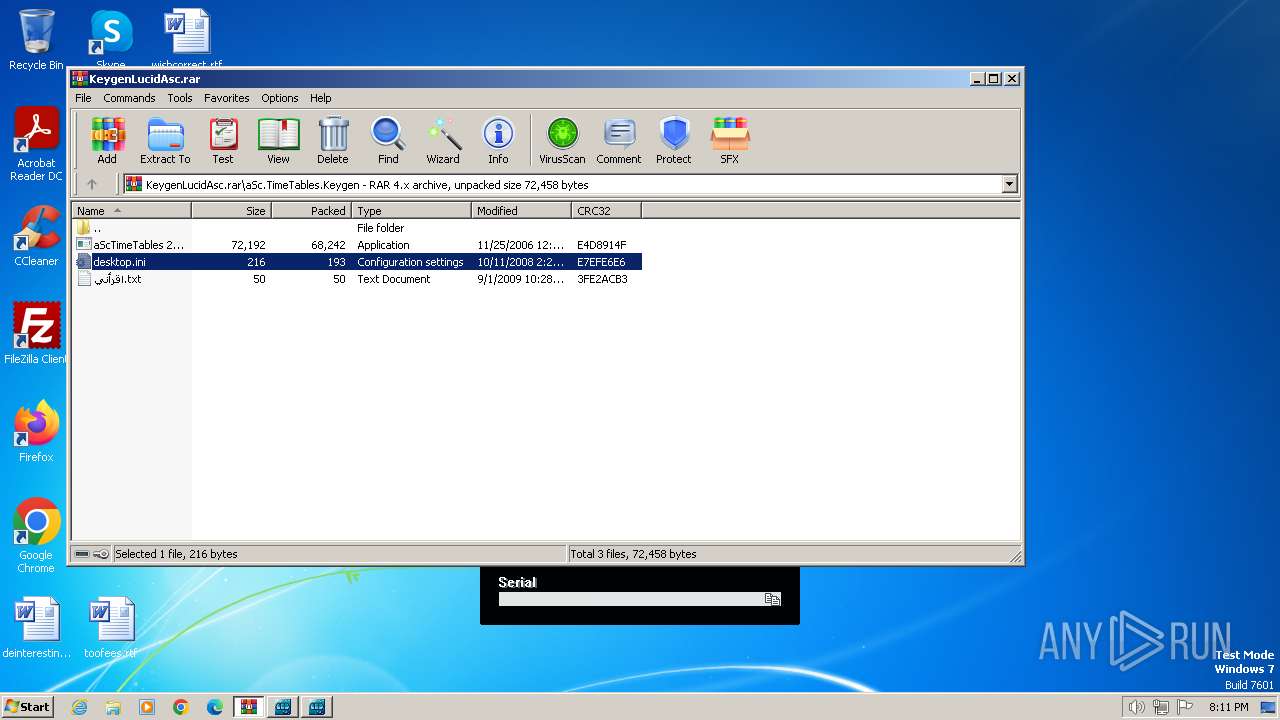Screen dimensions: 1280x720
Task: Sort by Name column header
Action: point(131,210)
